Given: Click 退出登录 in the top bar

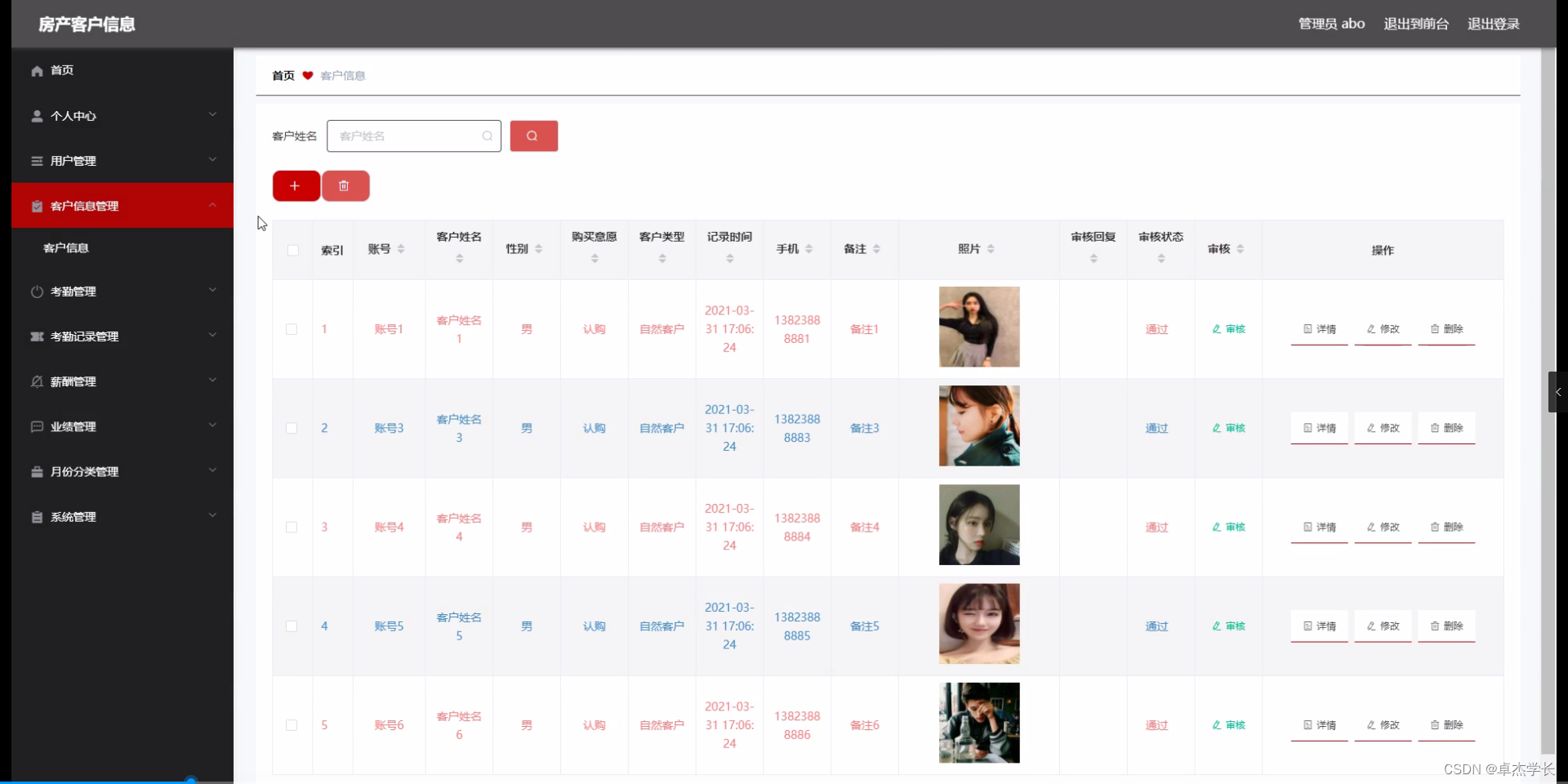Looking at the screenshot, I should (1494, 24).
